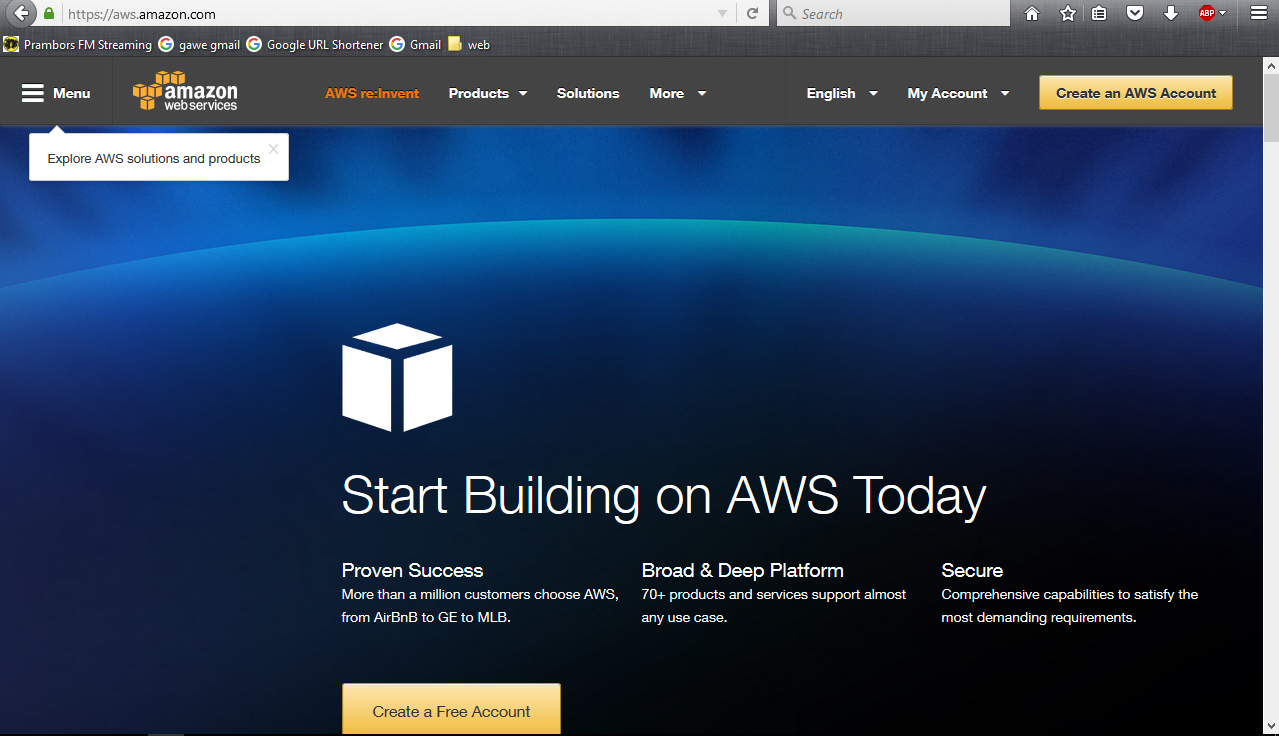This screenshot has height=736, width=1279.
Task: Click the vertical scrollbar down arrow
Action: click(x=1271, y=727)
